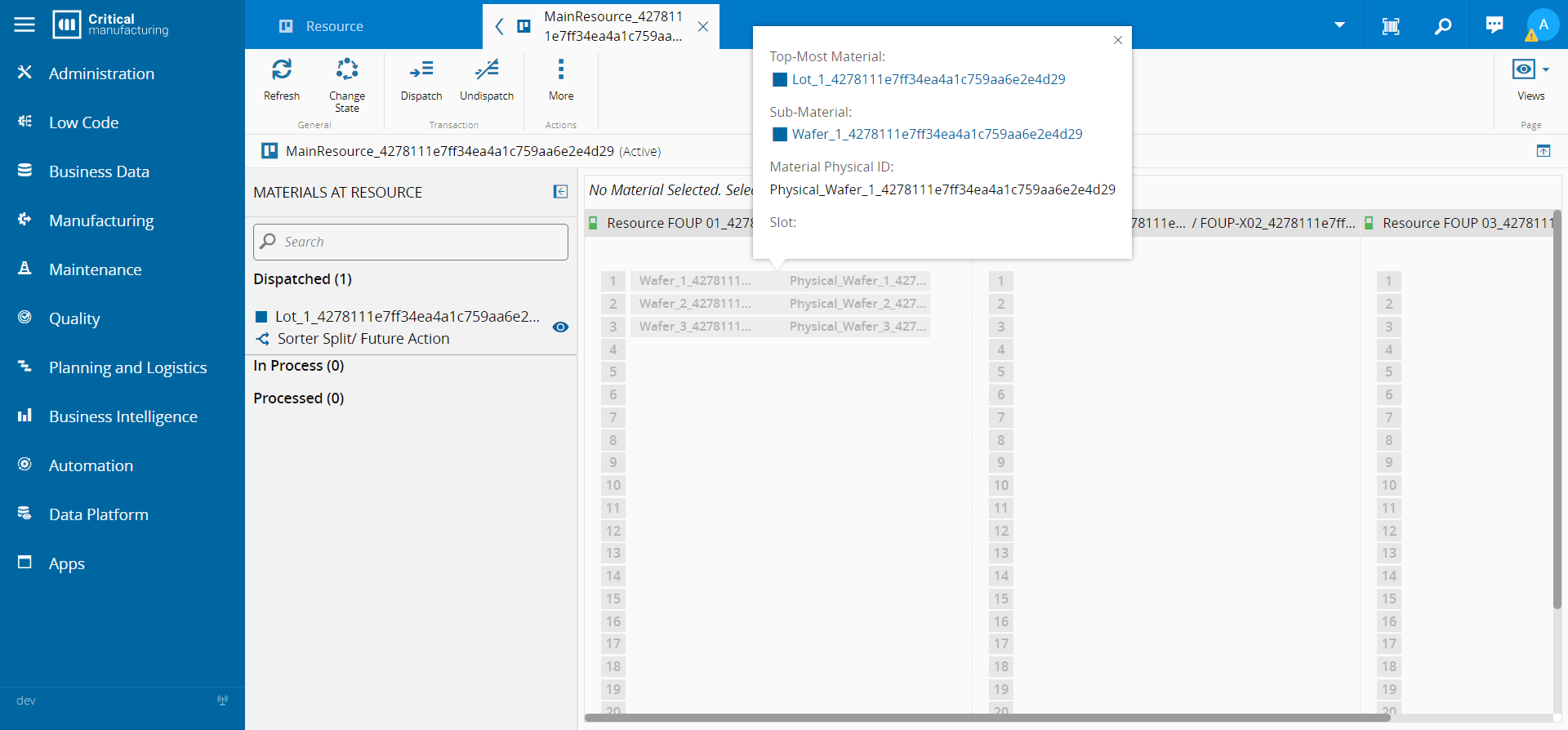This screenshot has height=730, width=1568.
Task: Click Physical_Wafer_1 Material Physical ID text
Action: tap(942, 189)
